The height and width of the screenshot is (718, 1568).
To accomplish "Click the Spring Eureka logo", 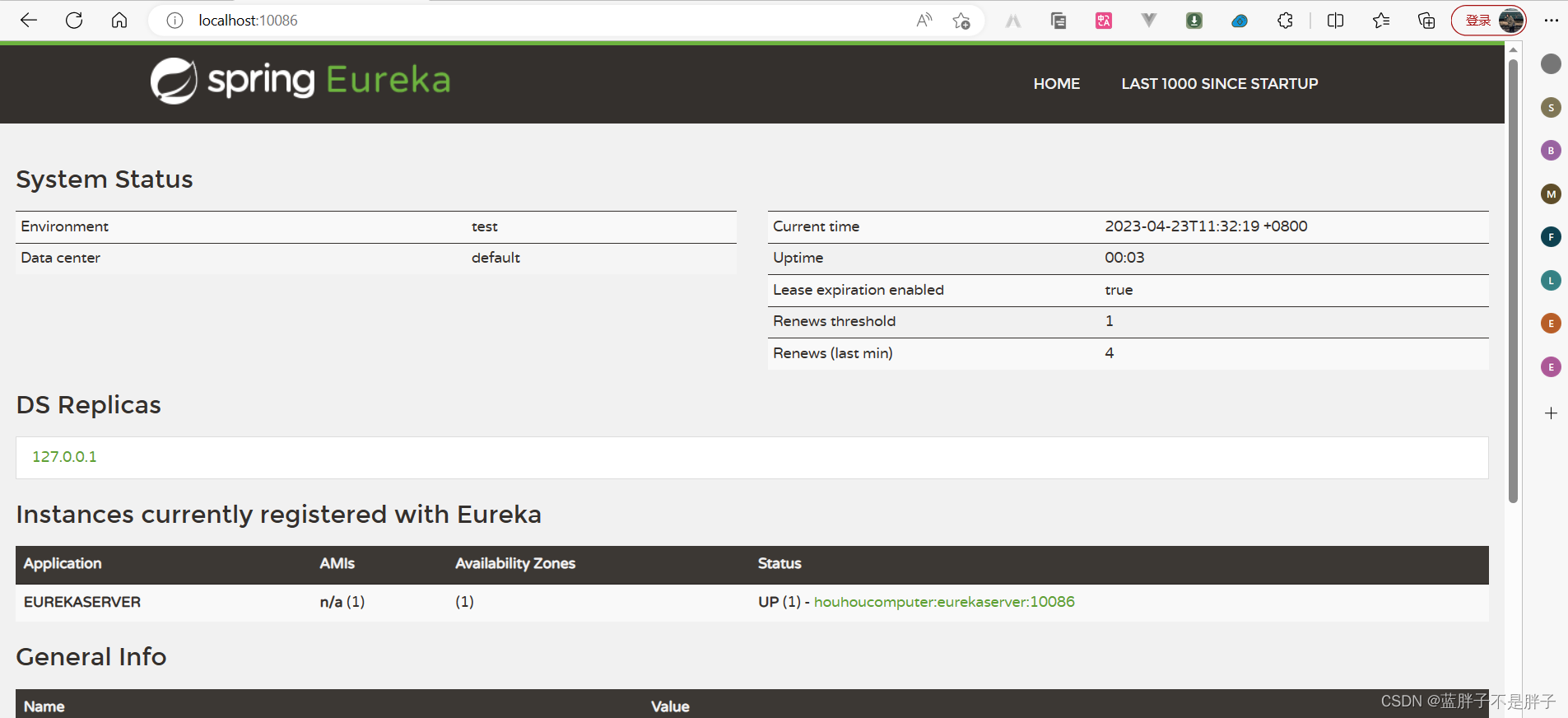I will 300,81.
